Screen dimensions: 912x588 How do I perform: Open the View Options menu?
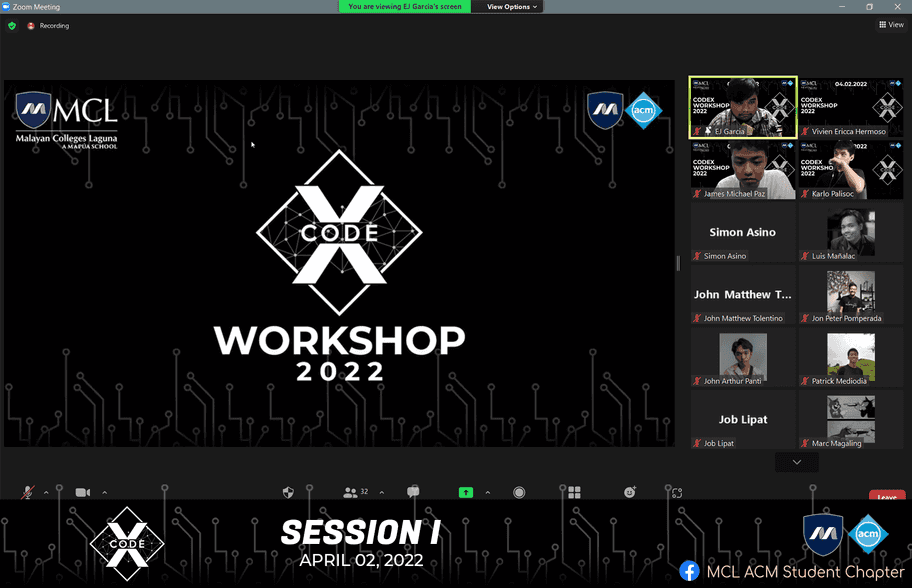click(512, 7)
